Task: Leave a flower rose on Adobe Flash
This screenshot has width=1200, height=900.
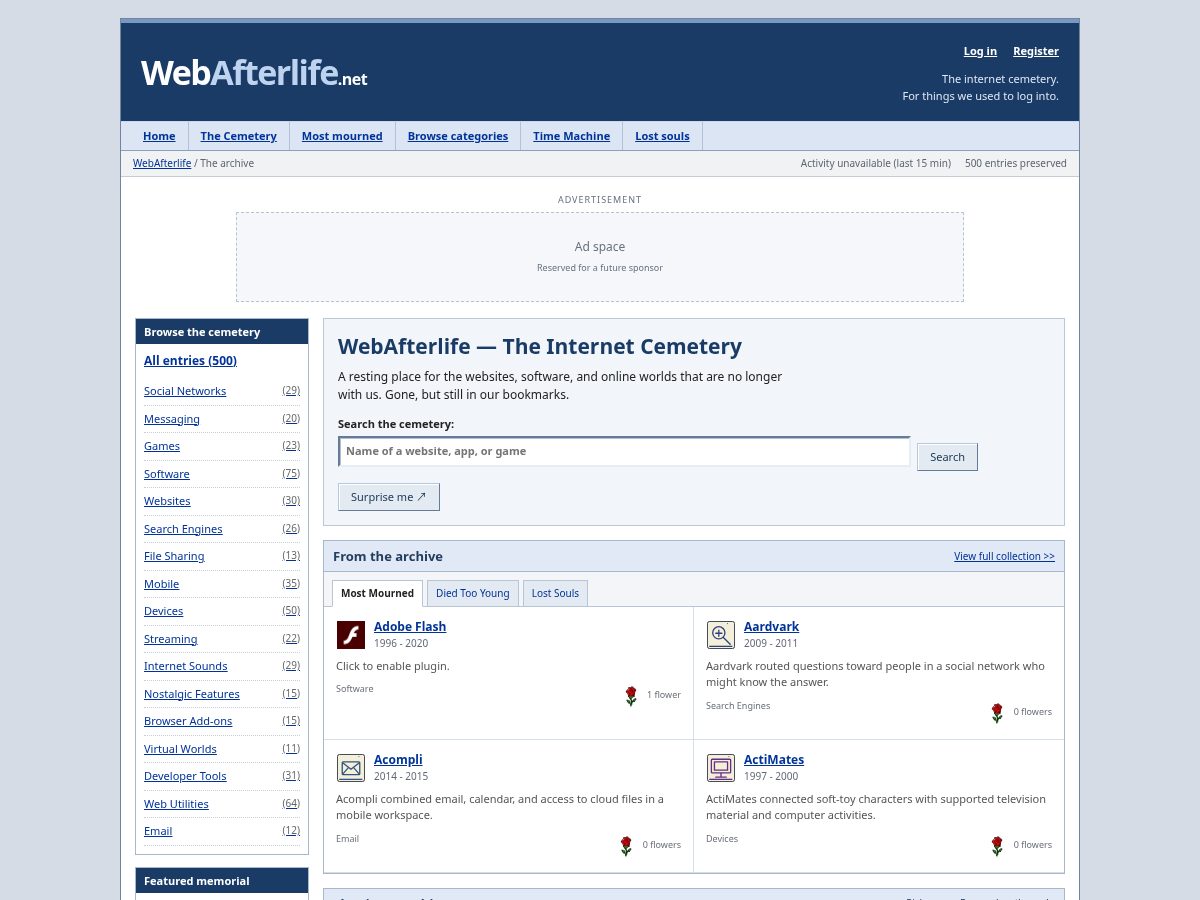Action: point(631,696)
